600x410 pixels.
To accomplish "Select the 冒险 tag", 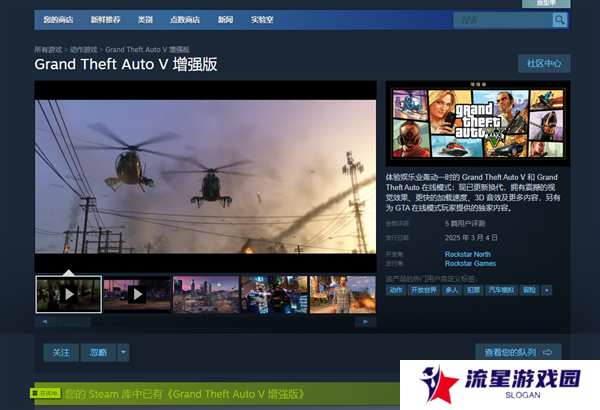I will [529, 290].
